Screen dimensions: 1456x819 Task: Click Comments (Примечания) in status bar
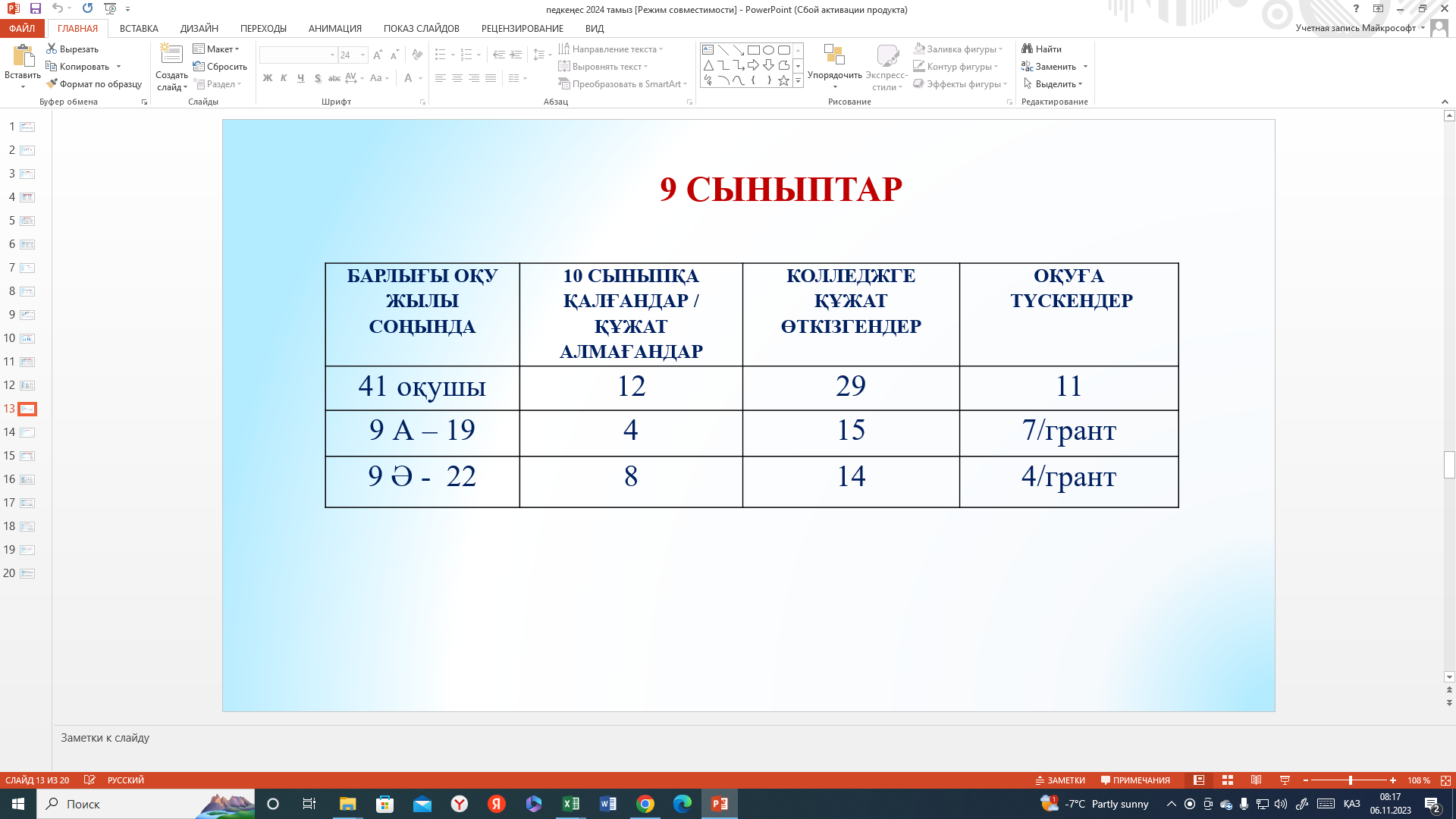[1135, 780]
